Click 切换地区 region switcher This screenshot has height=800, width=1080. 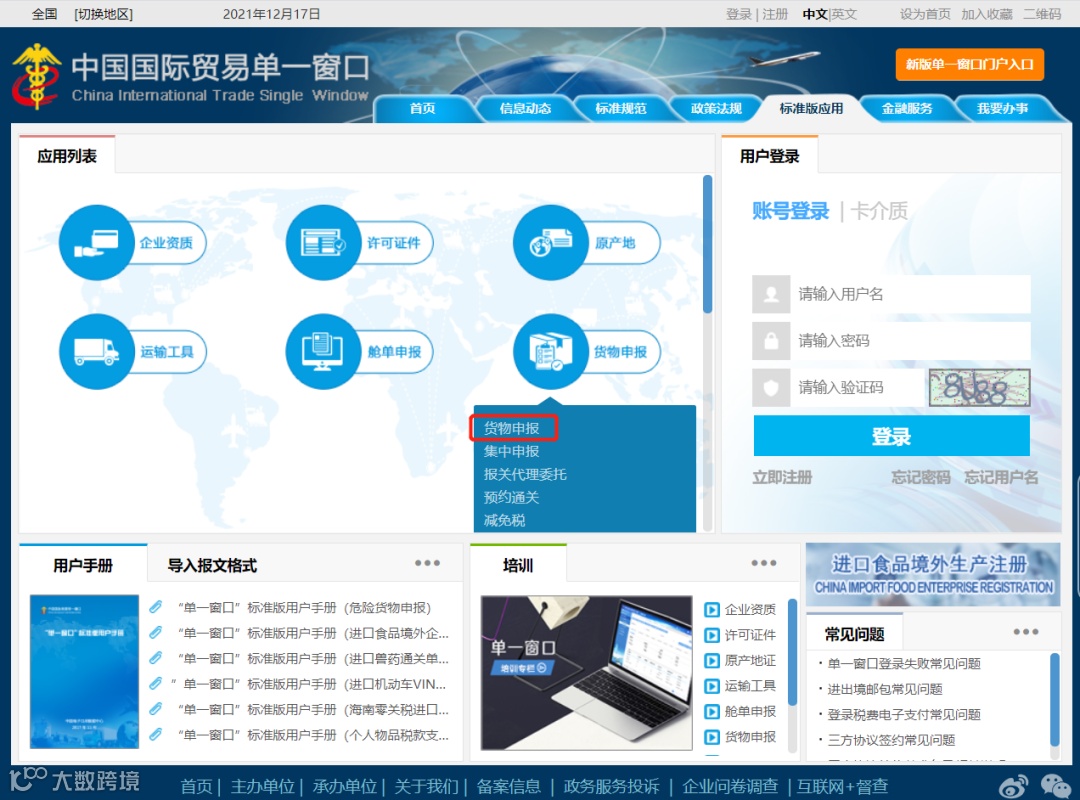(103, 14)
